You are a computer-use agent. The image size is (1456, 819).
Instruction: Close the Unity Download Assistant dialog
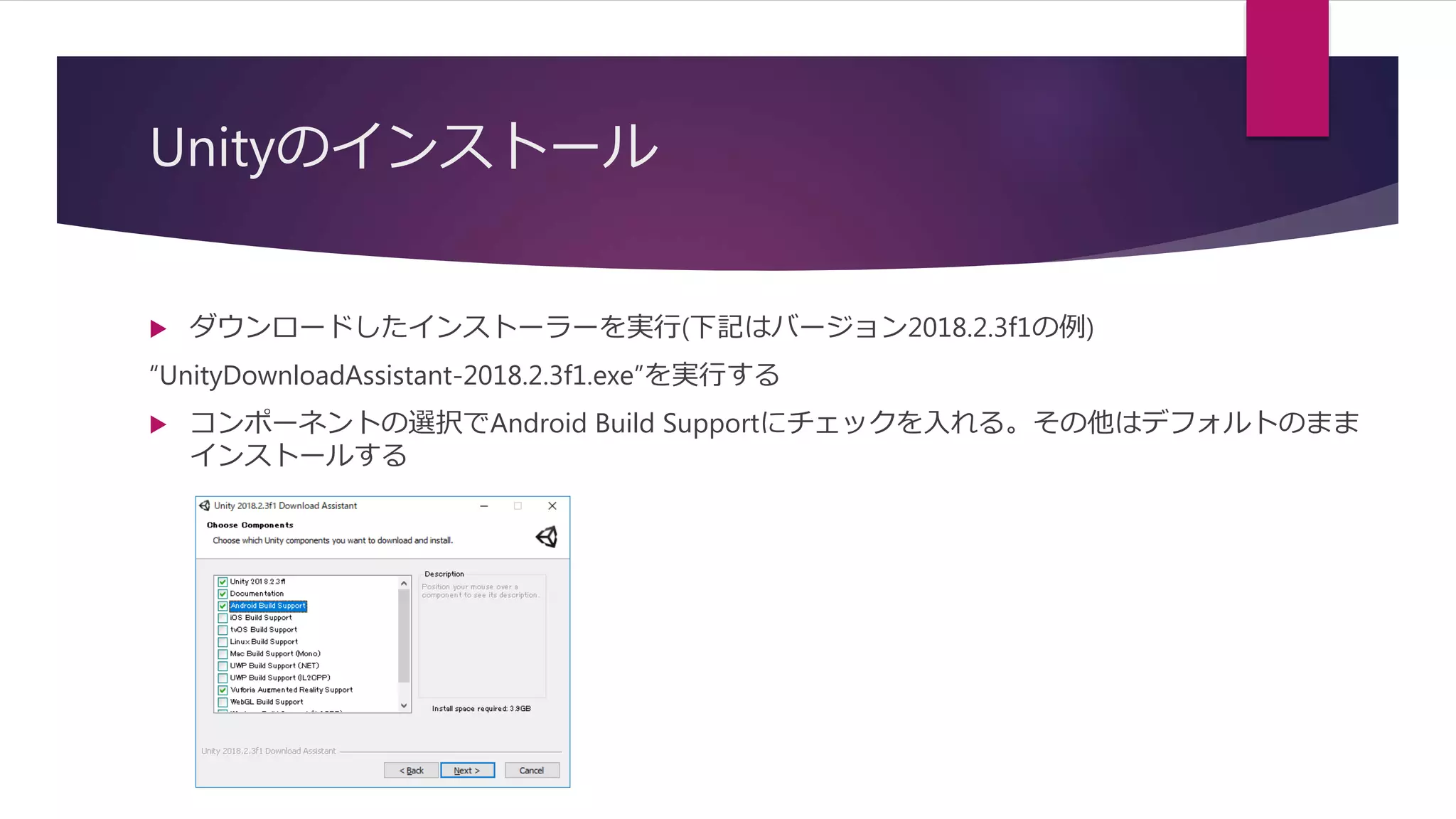tap(552, 505)
